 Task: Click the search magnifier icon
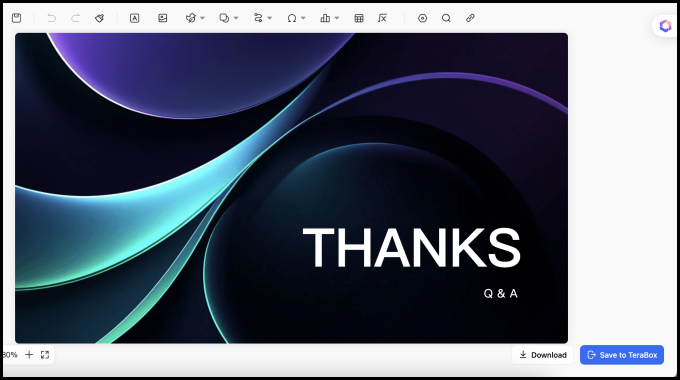coord(446,18)
